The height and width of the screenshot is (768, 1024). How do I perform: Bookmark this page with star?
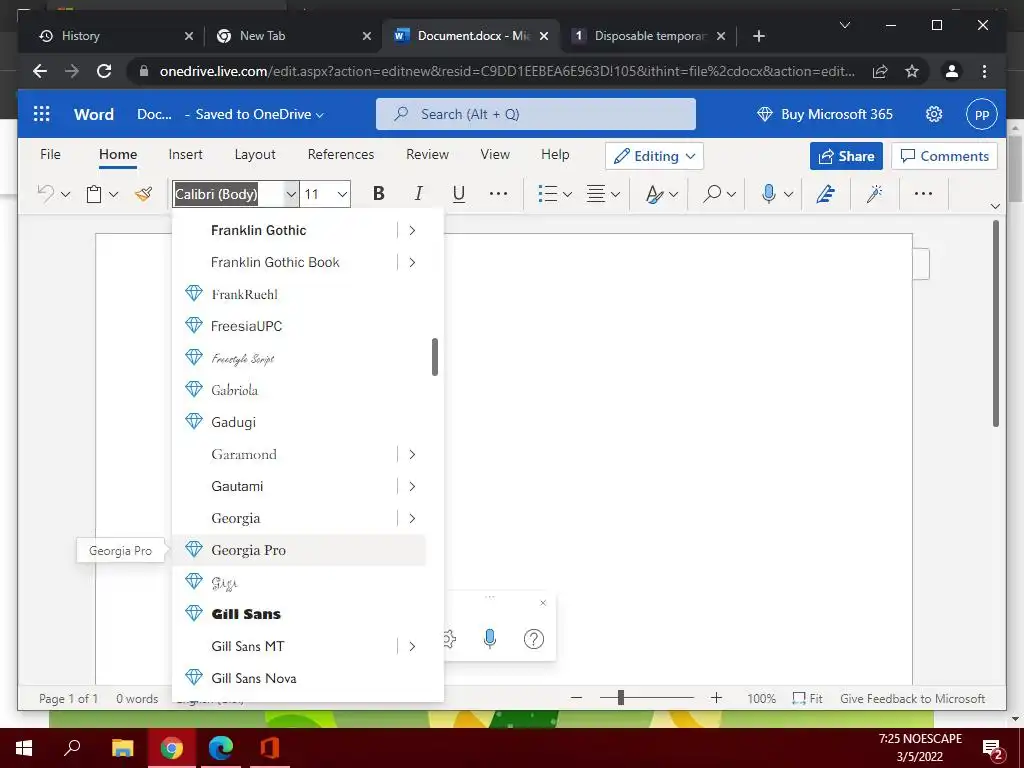[912, 71]
